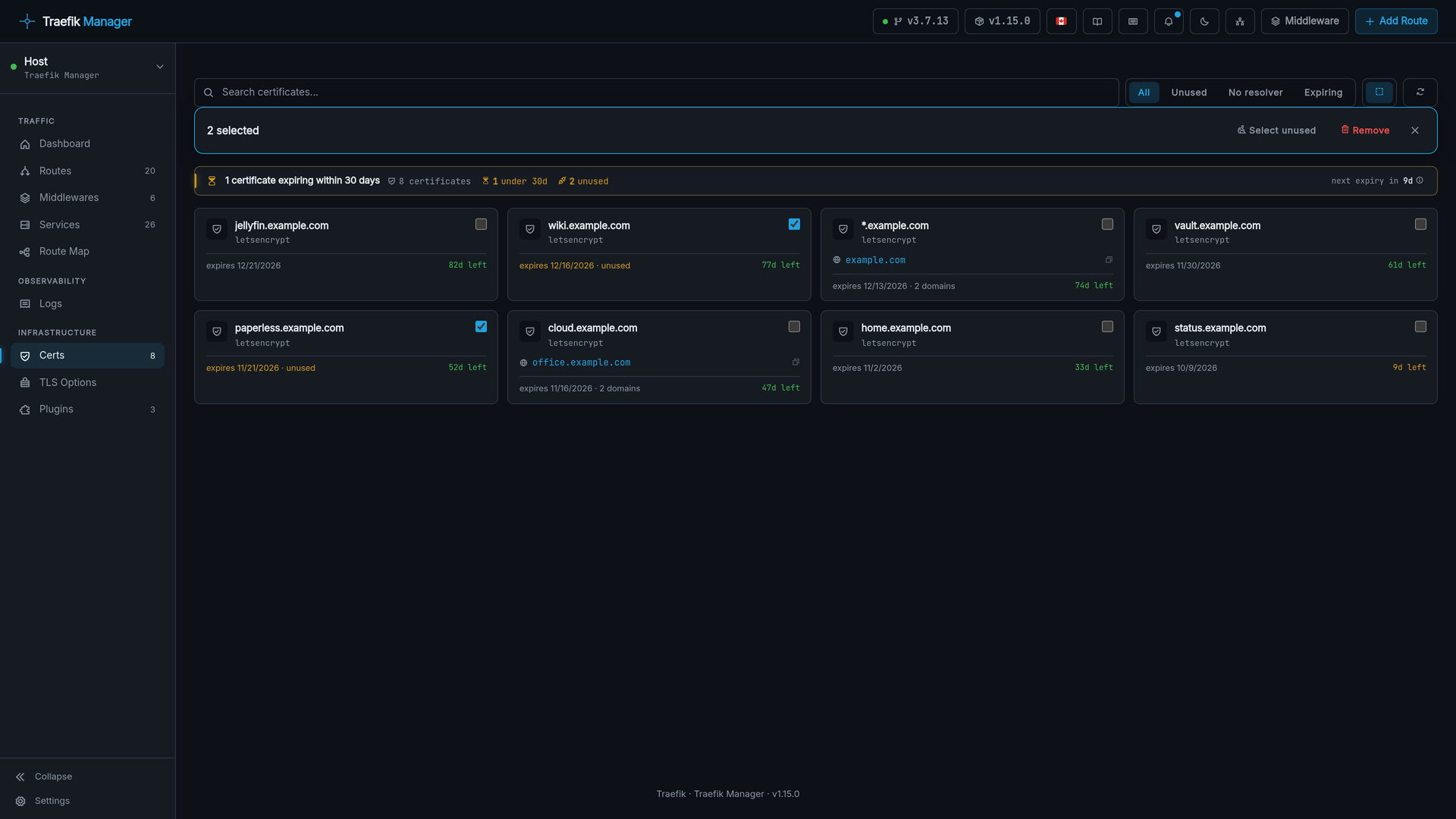The width and height of the screenshot is (1456, 819).
Task: Check the jellyfin.example.com checkbox
Action: click(481, 224)
